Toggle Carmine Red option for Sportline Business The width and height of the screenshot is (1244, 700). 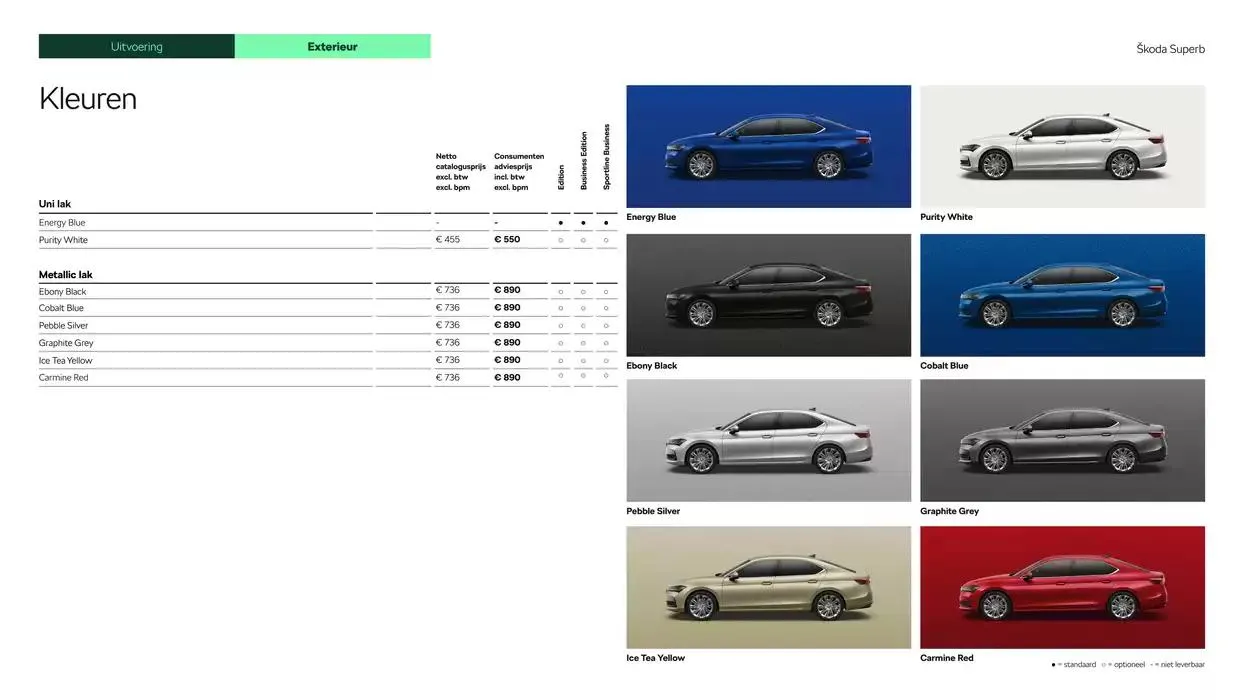(x=605, y=377)
